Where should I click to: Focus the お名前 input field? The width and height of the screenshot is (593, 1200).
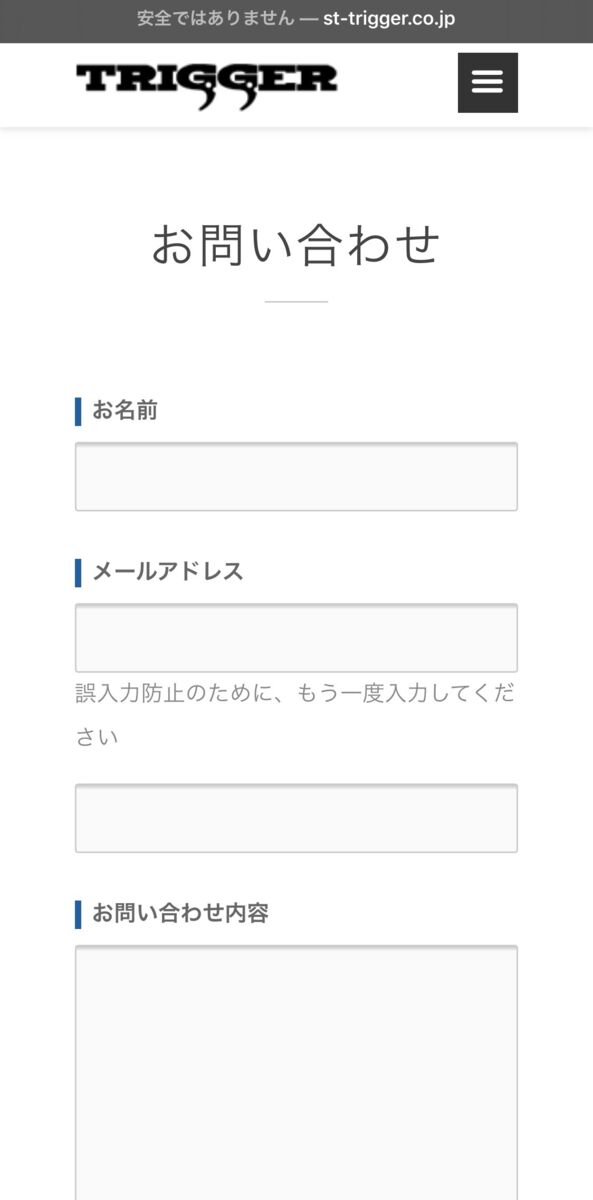pos(296,477)
